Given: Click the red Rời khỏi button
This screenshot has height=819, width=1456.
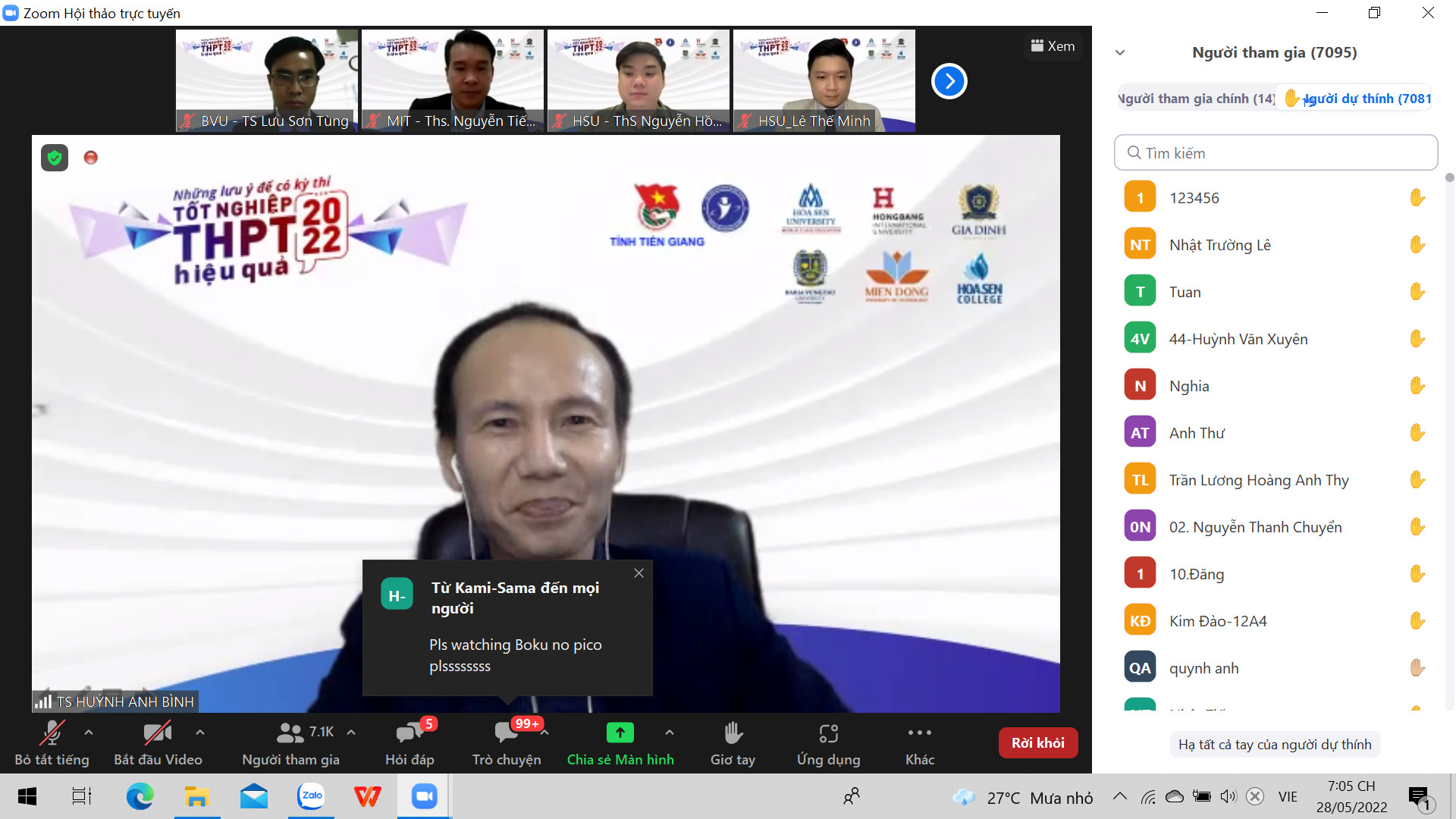Looking at the screenshot, I should click(1037, 743).
